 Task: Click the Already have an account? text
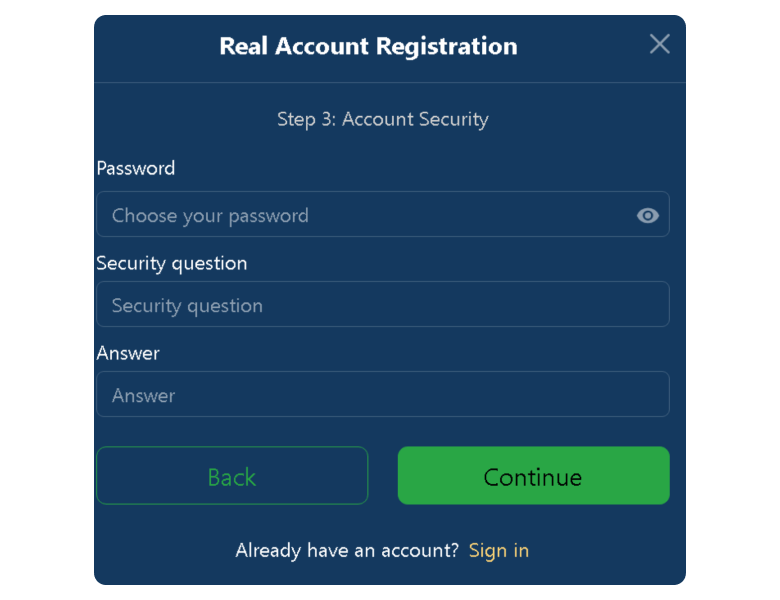click(347, 550)
